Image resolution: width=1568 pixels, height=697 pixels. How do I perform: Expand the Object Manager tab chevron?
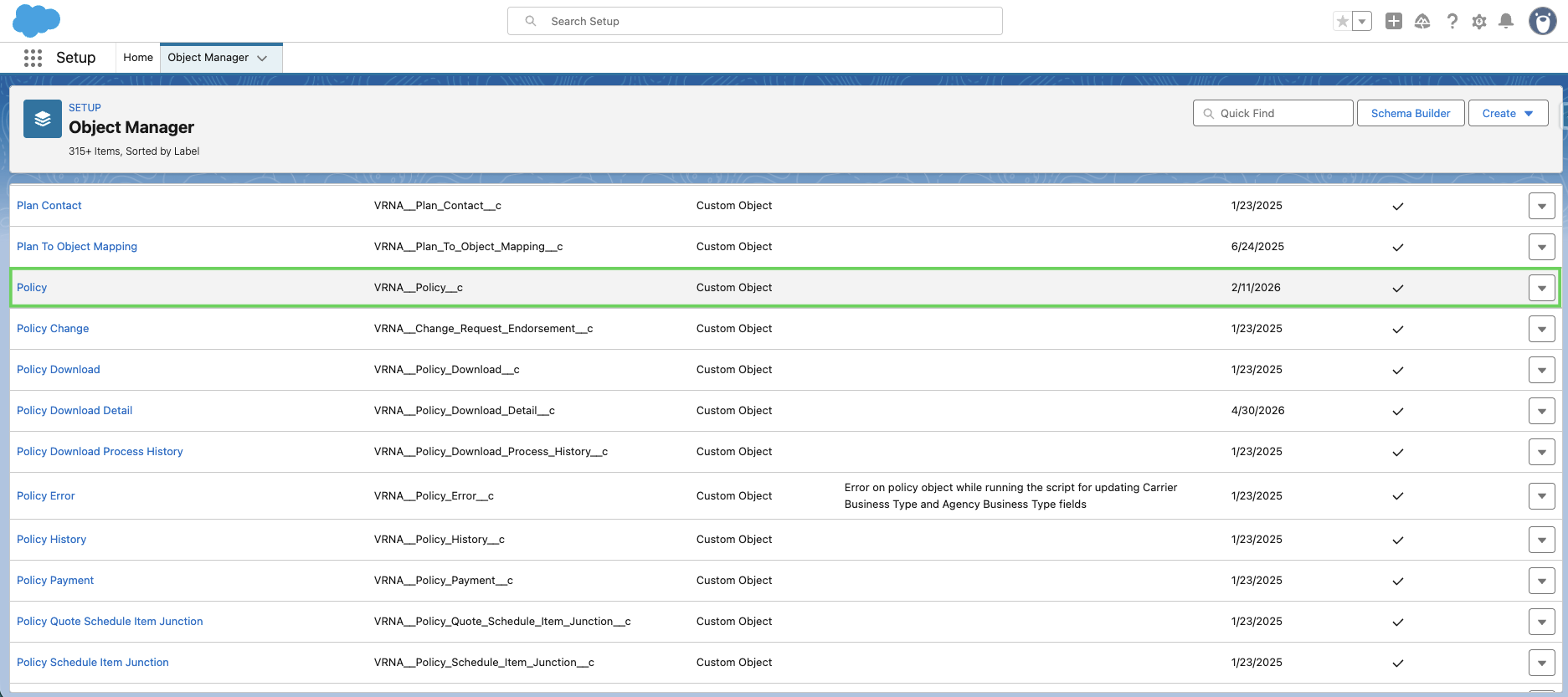(262, 58)
